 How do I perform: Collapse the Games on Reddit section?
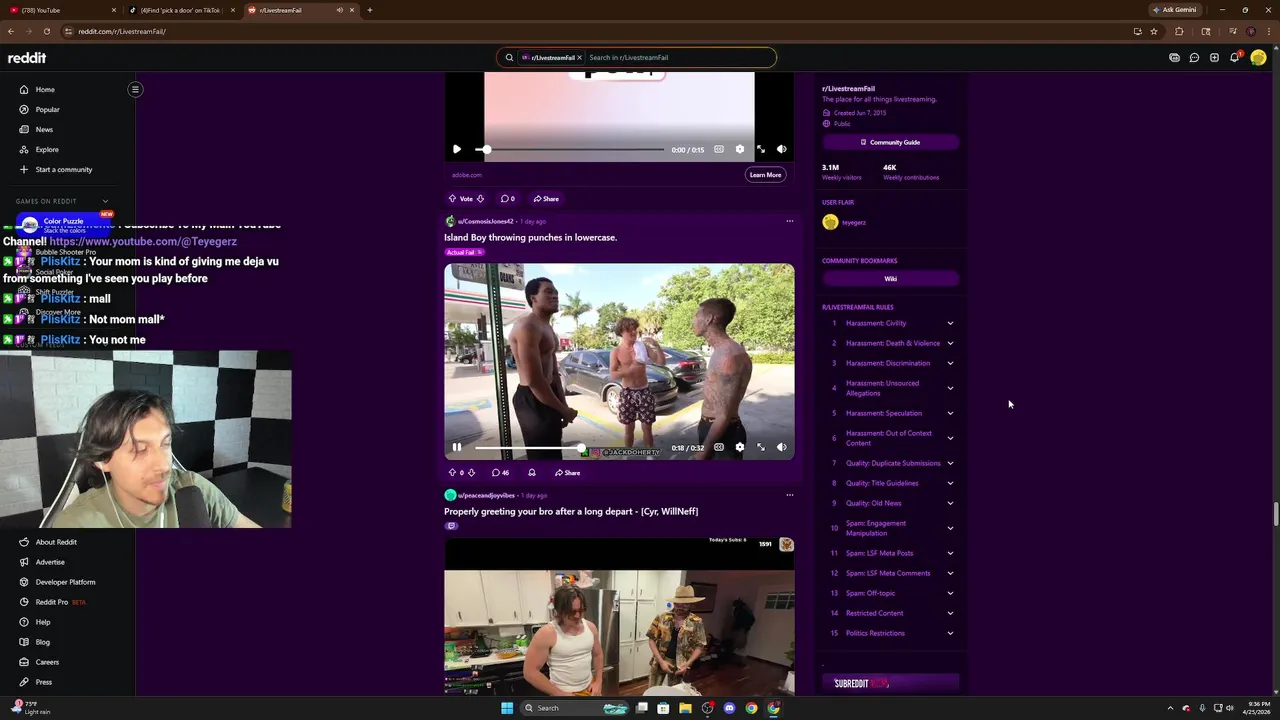click(x=105, y=201)
